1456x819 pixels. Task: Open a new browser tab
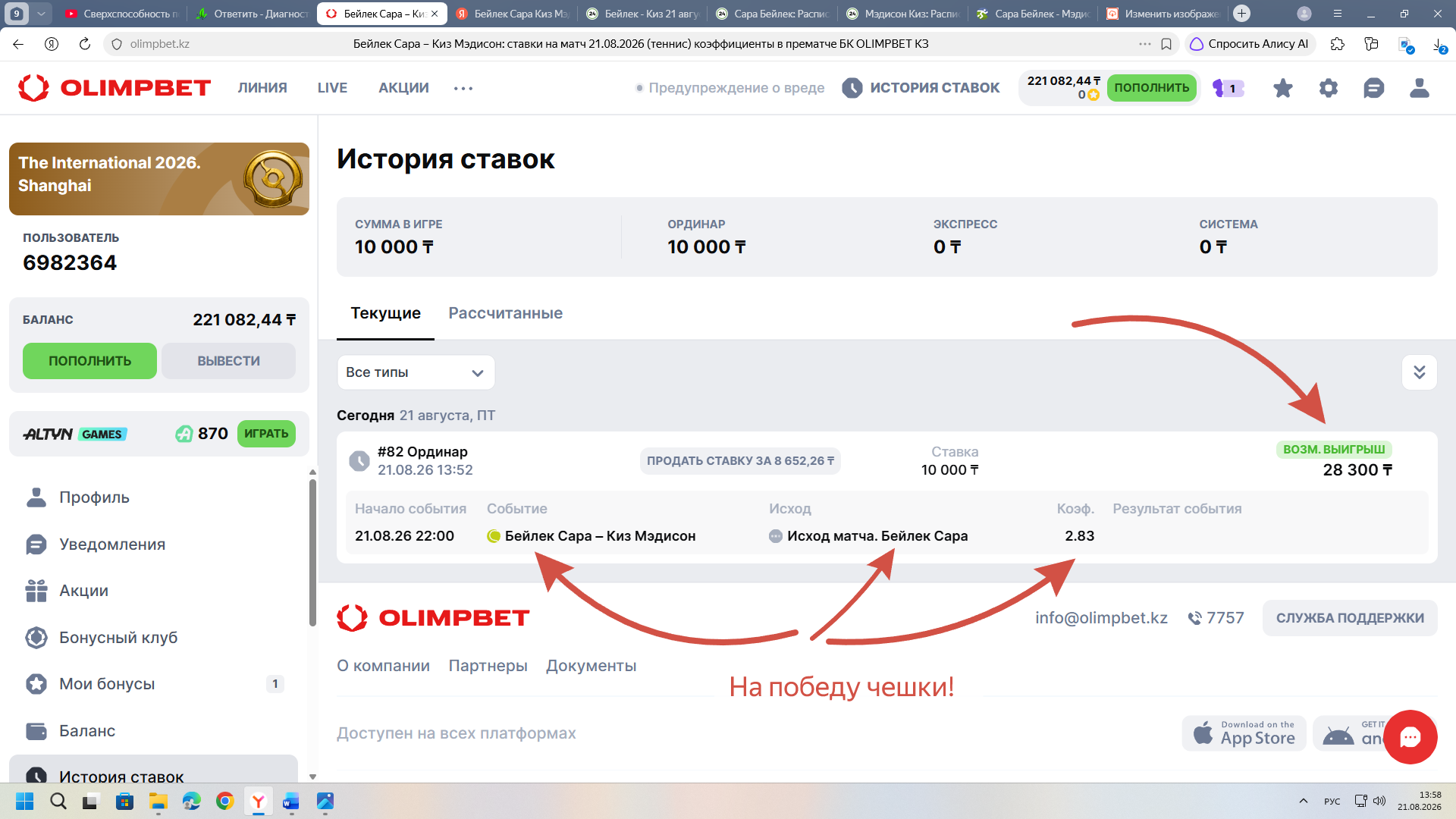[1241, 13]
